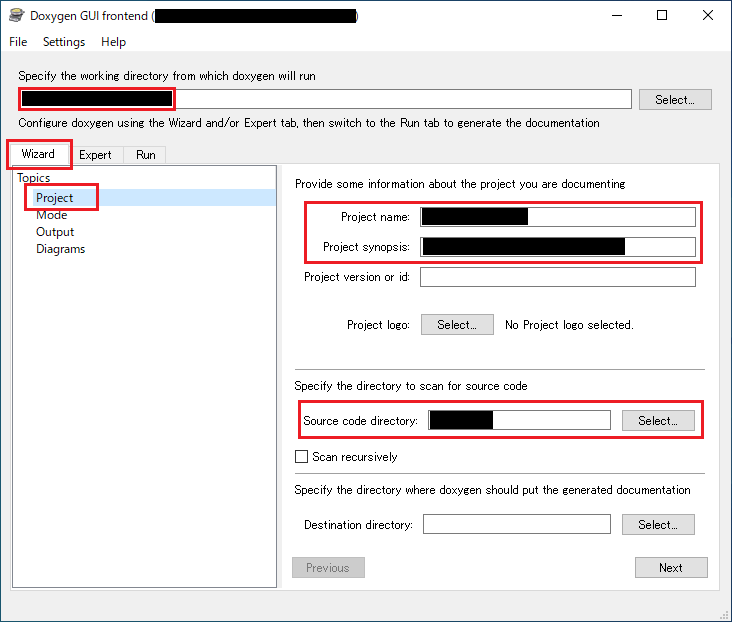Select the Diagrams topic
This screenshot has height=622, width=732.
61,249
